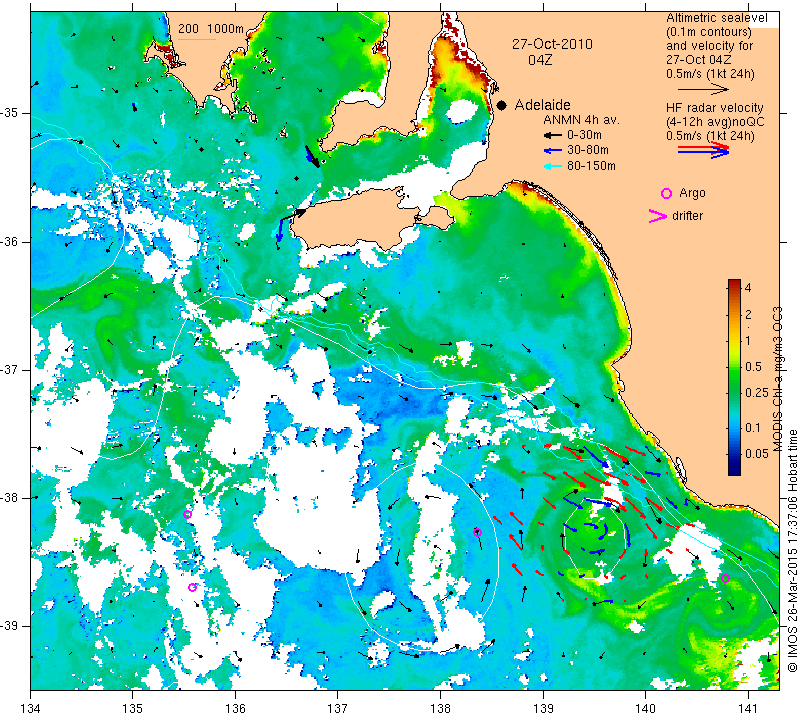Screen dimensions: 800x720
Task: Click the '(4-12h avg)noQC' legend line
Action: 715,122
